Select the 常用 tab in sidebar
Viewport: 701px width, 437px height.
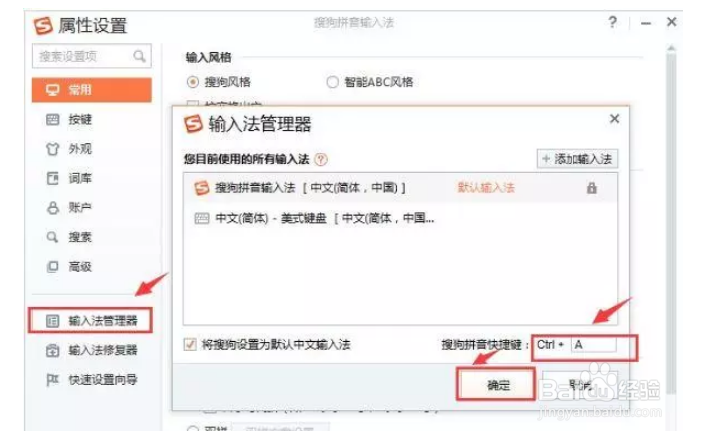tap(92, 90)
